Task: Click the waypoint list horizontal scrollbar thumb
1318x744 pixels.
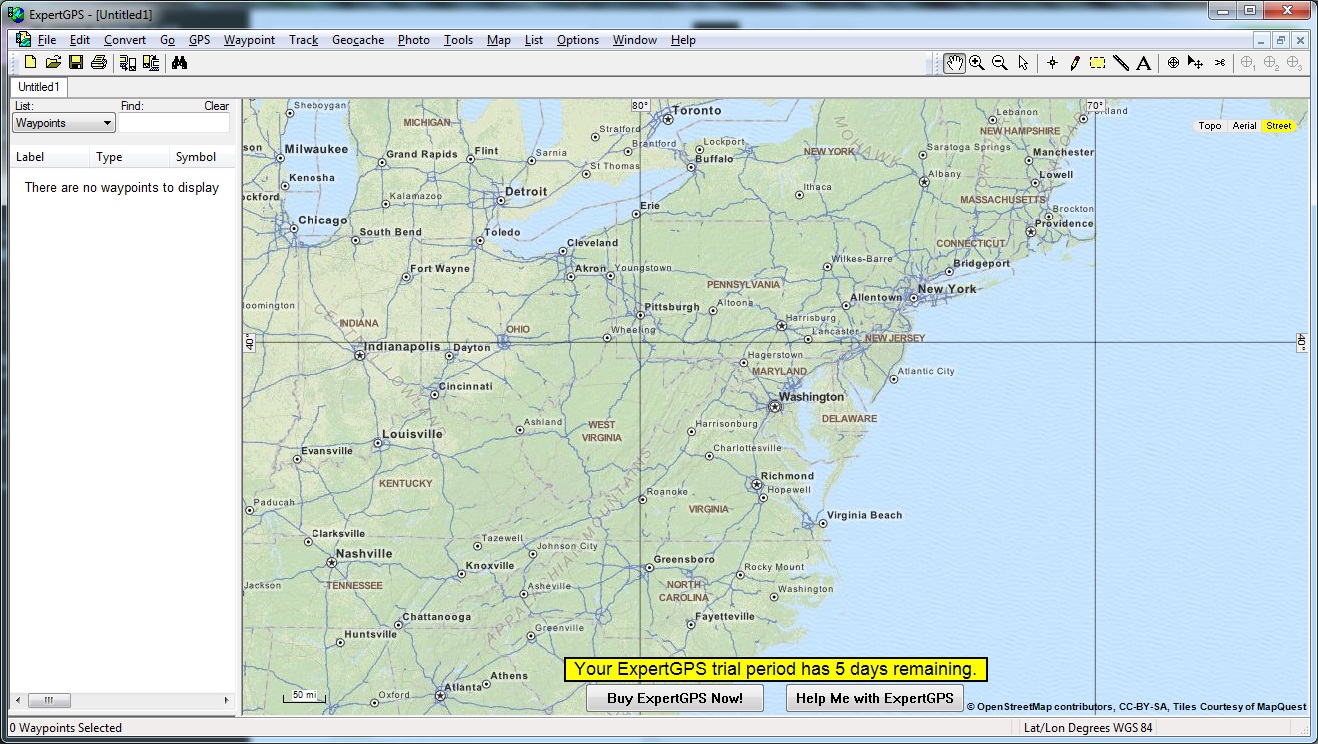Action: click(49, 701)
